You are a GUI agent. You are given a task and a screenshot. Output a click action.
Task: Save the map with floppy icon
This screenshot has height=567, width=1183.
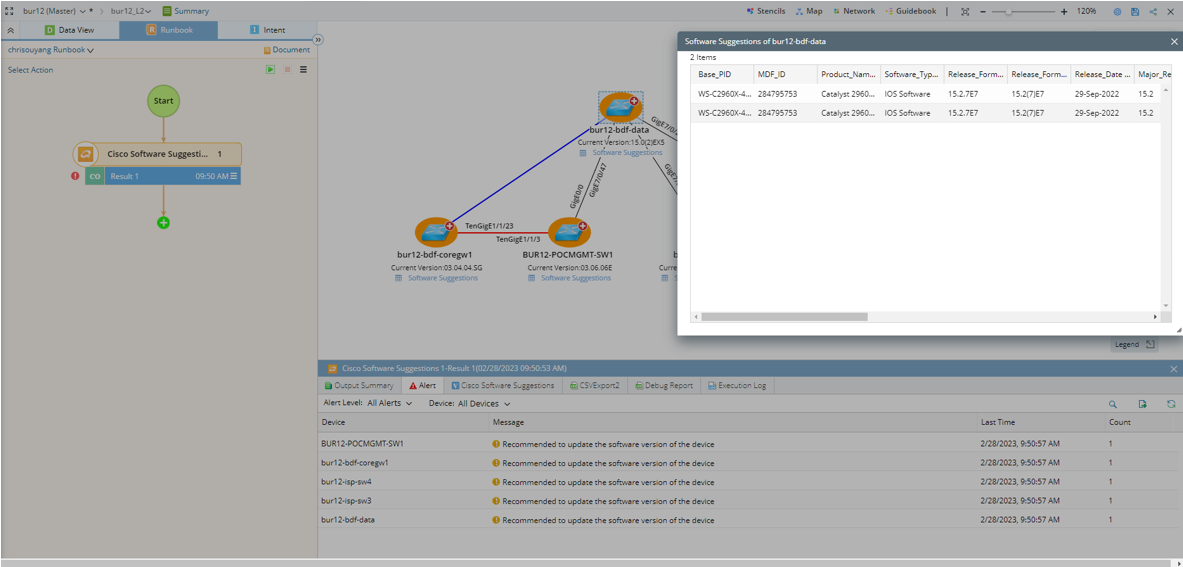click(x=1135, y=11)
